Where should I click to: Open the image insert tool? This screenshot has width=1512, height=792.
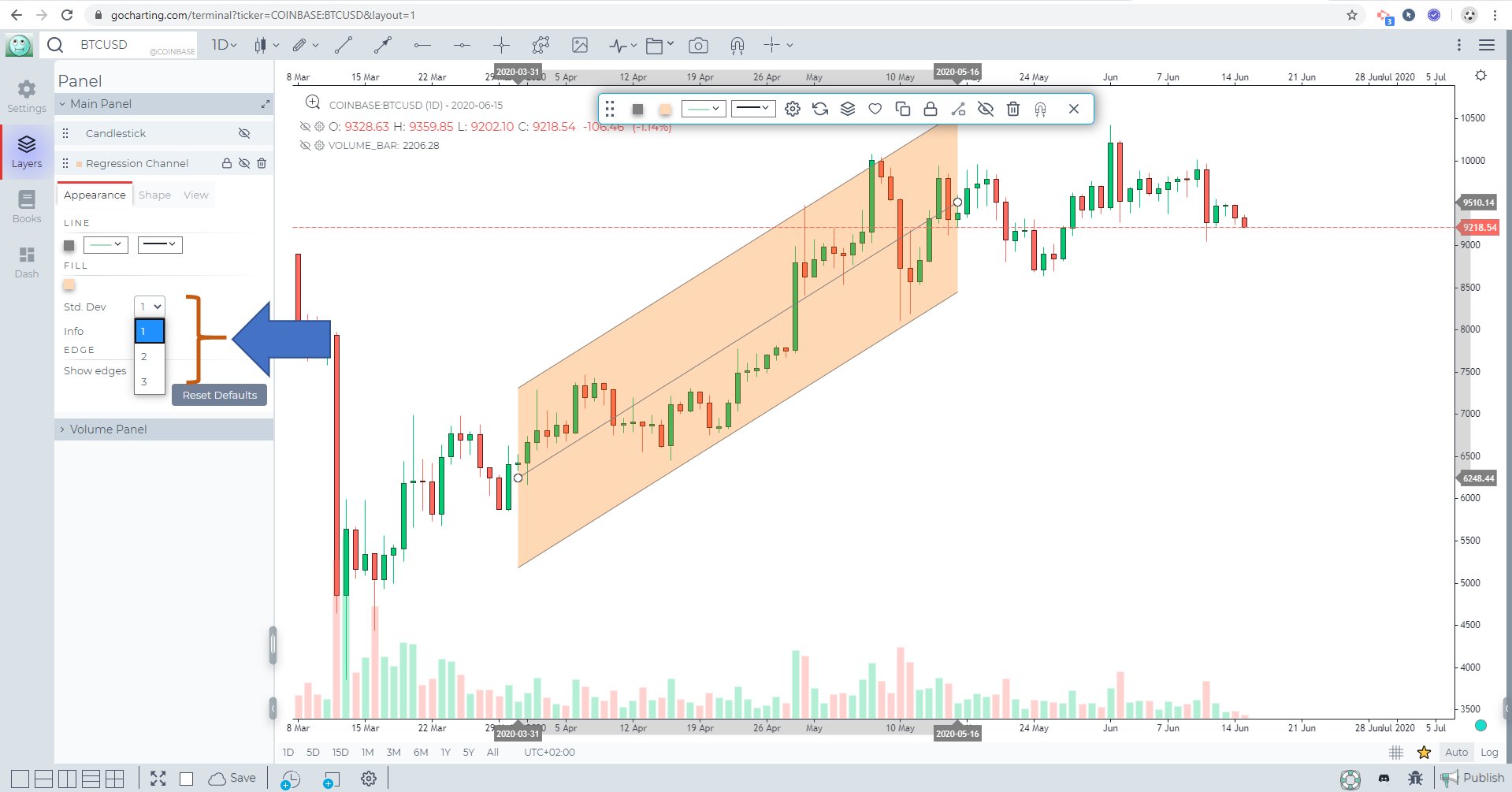pos(580,45)
